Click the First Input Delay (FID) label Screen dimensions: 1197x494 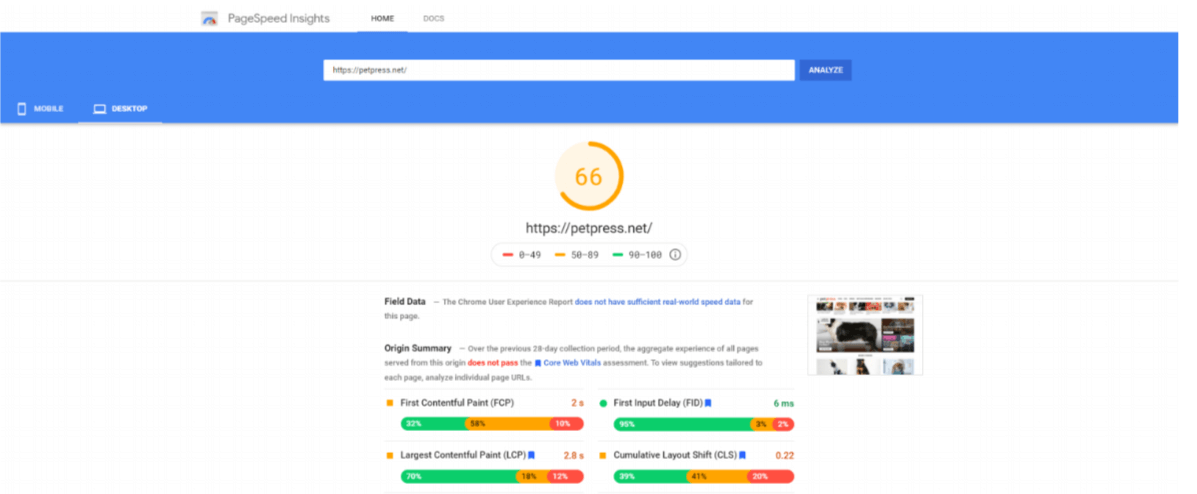pos(658,402)
